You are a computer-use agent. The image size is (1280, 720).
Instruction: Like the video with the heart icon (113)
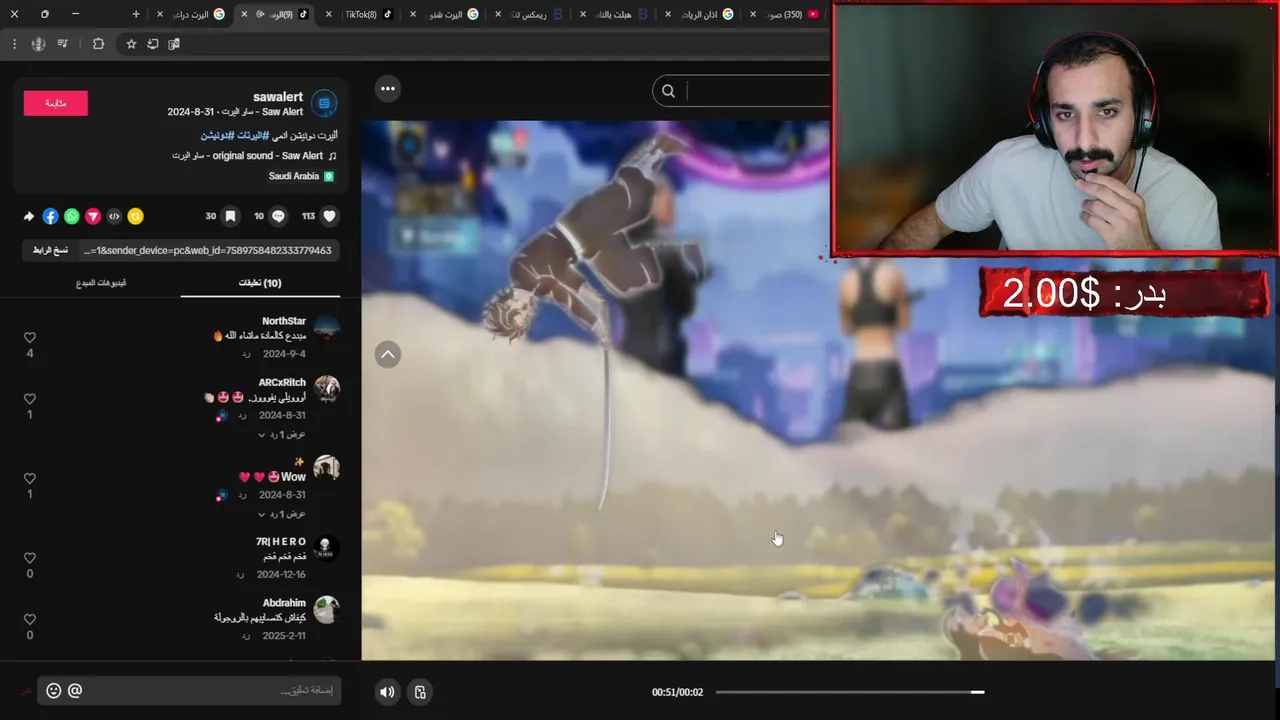(329, 216)
